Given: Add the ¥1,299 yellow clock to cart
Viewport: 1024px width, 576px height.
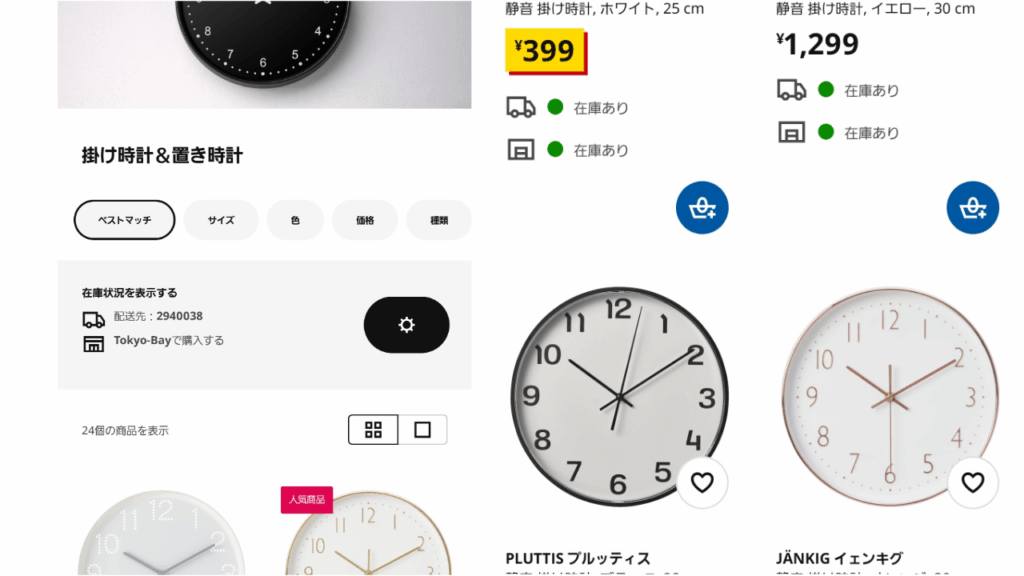Looking at the screenshot, I should (972, 208).
